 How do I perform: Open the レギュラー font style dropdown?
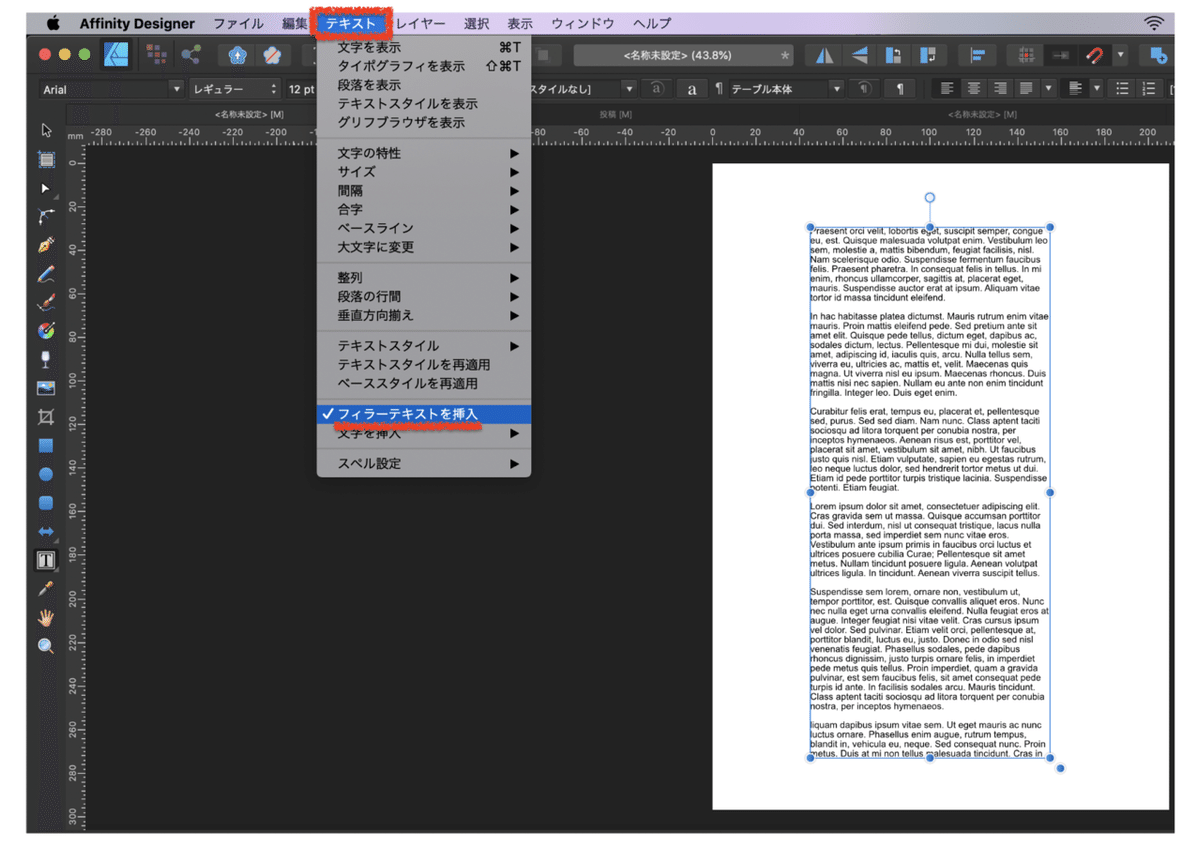[x=235, y=89]
